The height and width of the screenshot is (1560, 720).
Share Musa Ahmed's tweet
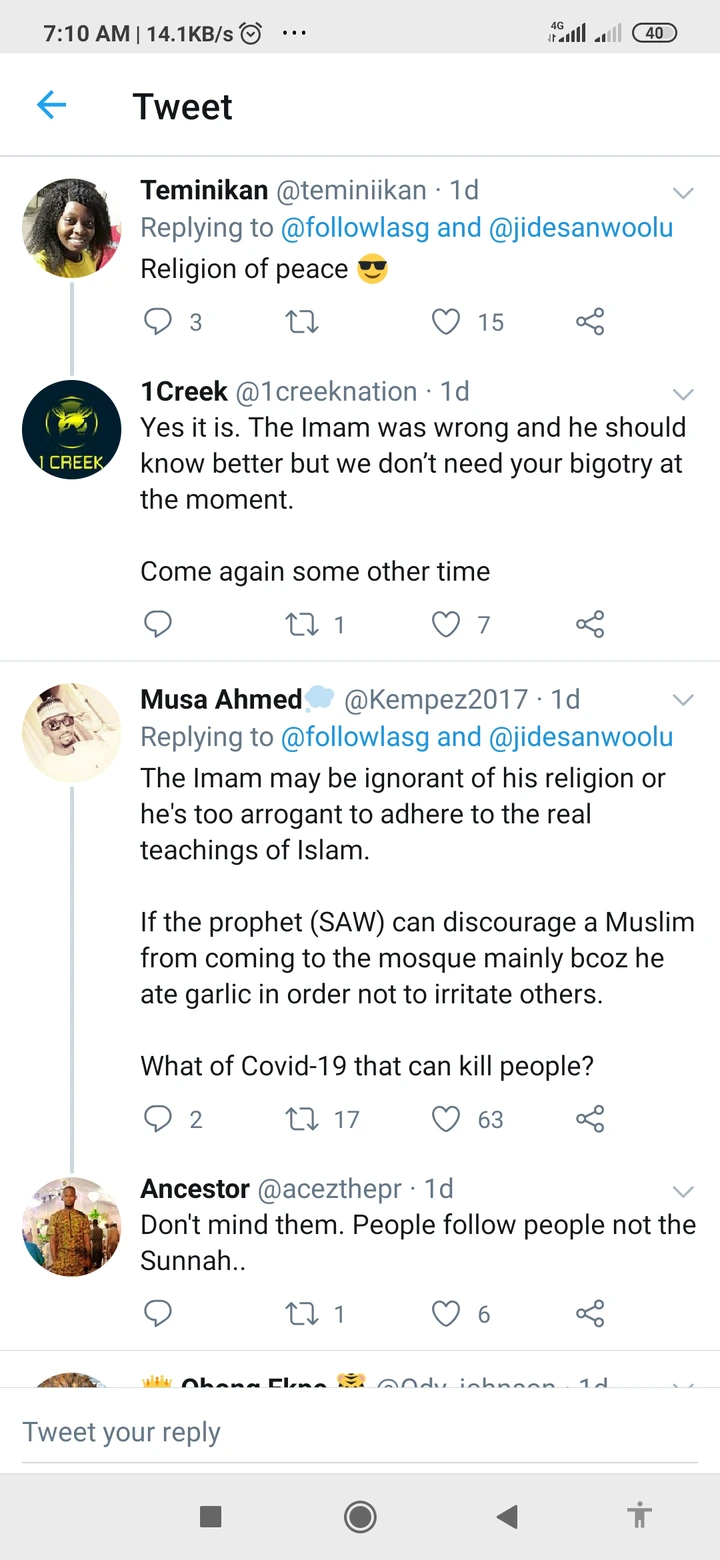coord(590,1119)
